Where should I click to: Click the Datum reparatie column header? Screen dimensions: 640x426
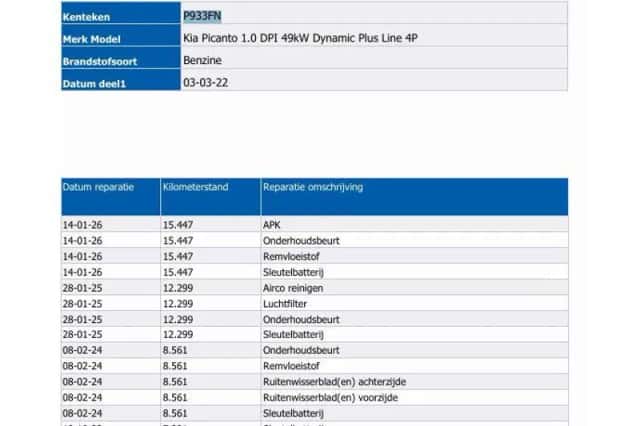pos(111,196)
